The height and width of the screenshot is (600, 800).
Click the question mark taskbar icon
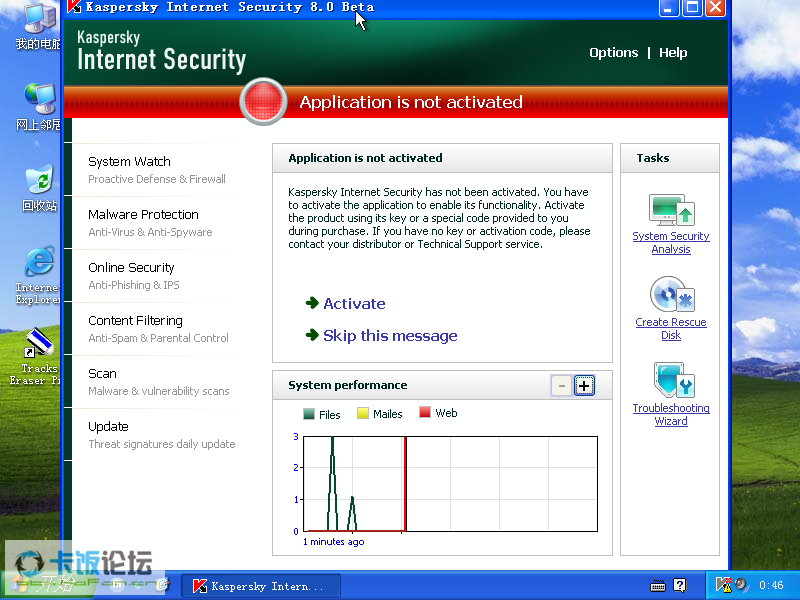pos(680,585)
